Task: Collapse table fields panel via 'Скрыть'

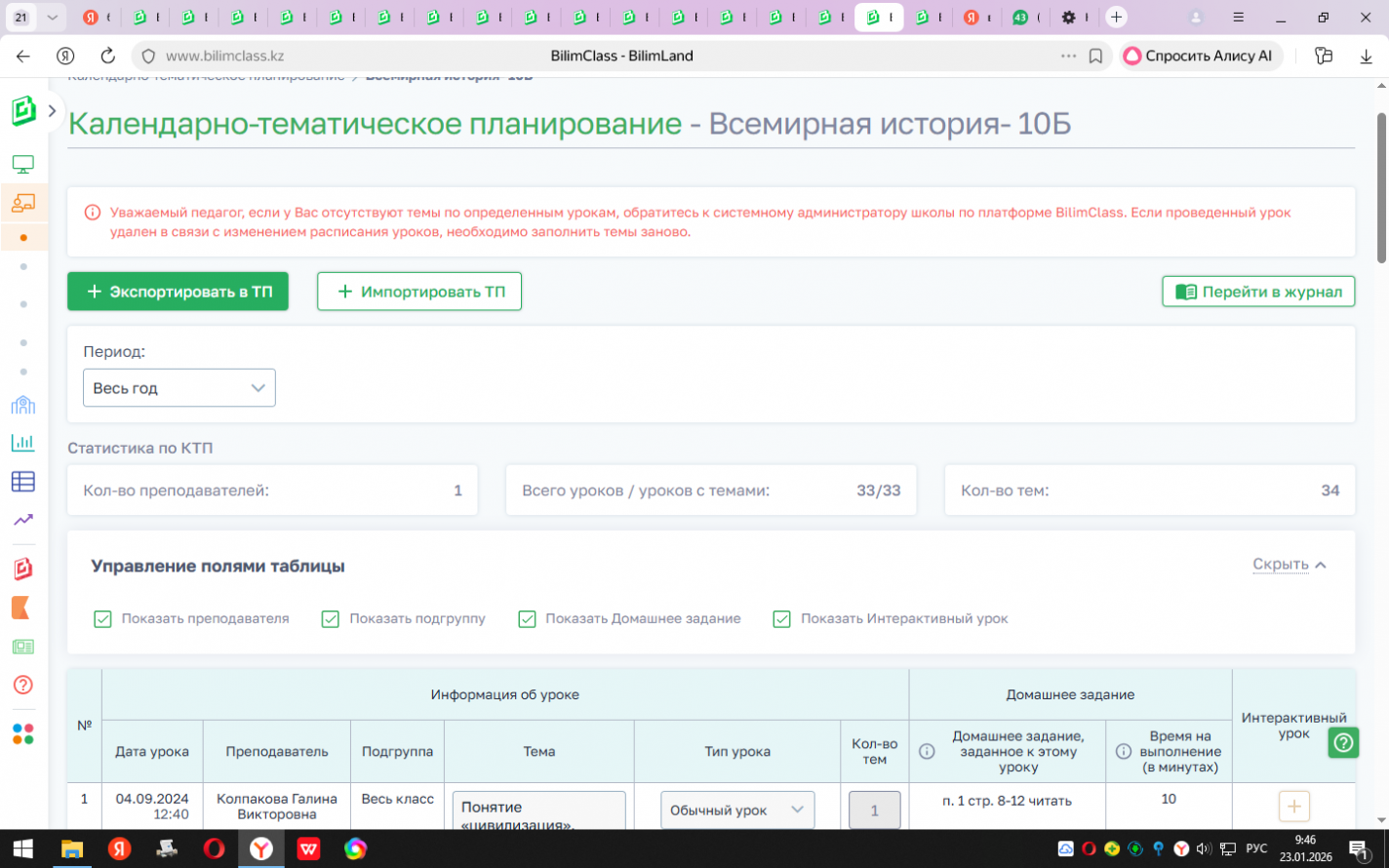Action: 1289,565
